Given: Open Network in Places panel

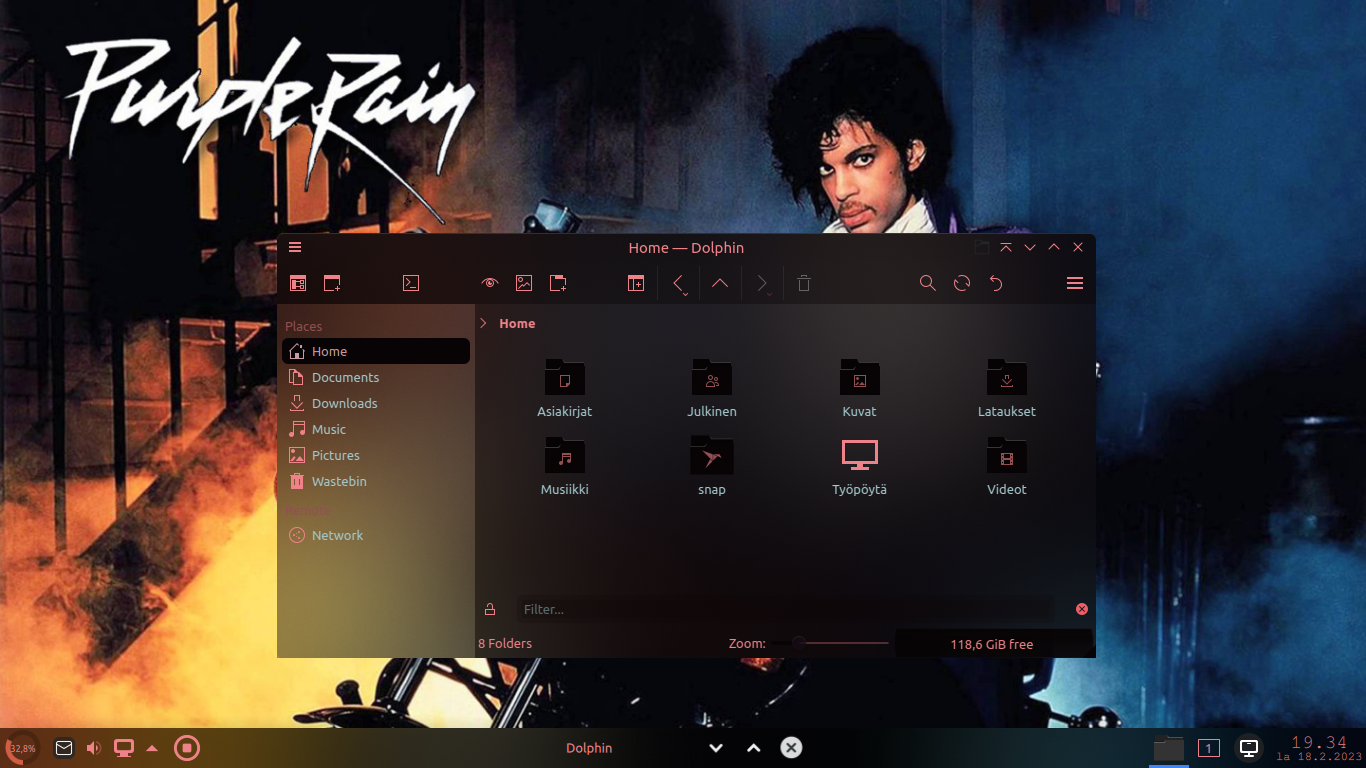Looking at the screenshot, I should coord(376,535).
